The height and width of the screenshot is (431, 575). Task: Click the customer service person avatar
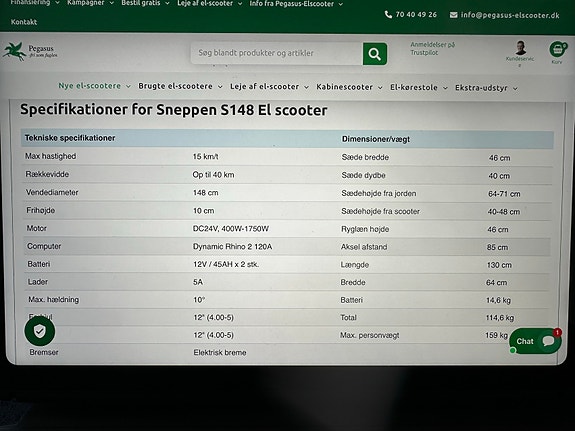[x=520, y=48]
